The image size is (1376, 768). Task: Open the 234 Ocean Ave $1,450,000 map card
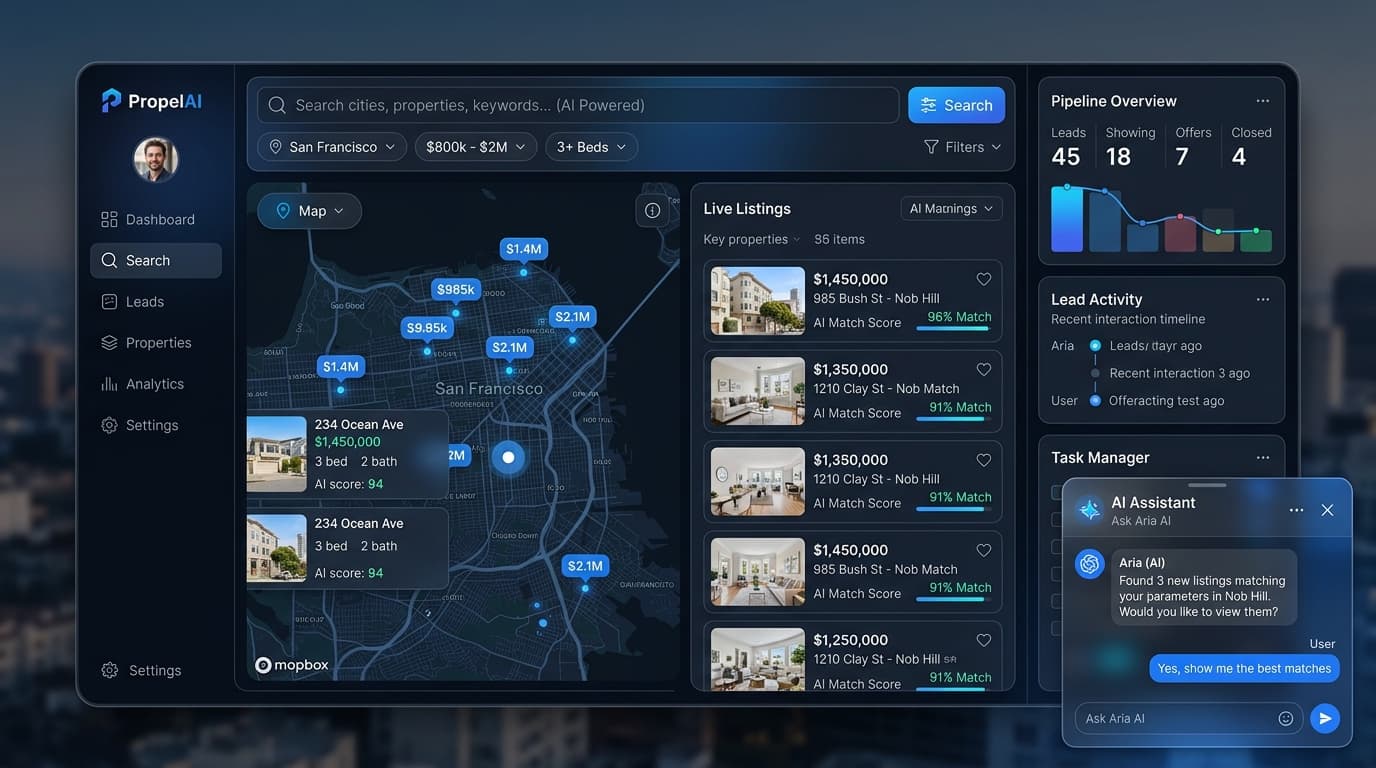348,453
